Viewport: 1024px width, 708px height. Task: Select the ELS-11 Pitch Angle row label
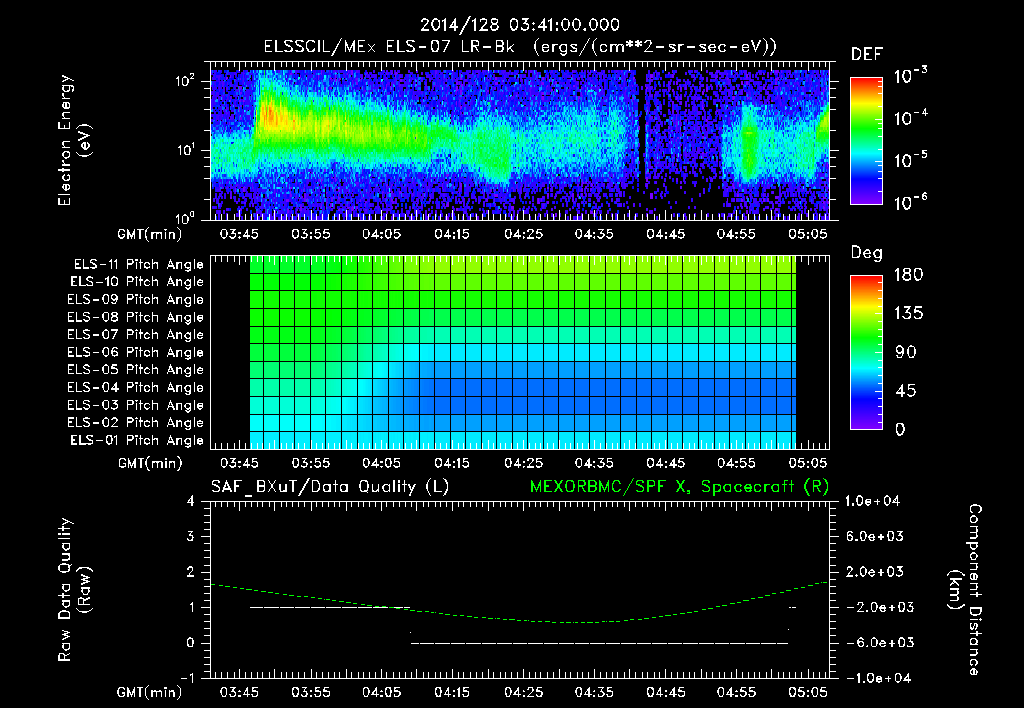pyautogui.click(x=138, y=265)
